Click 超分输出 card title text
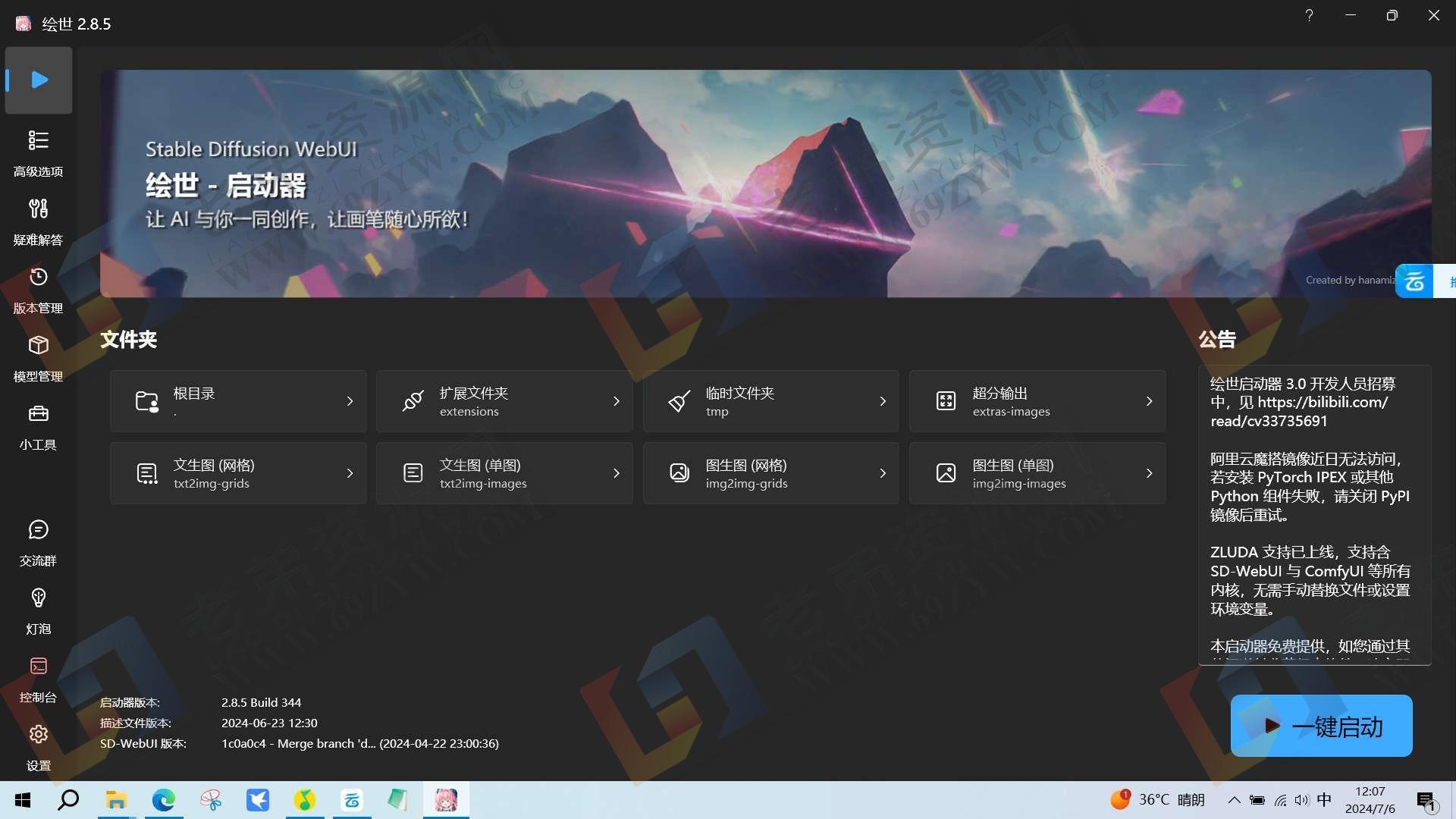Screen dimensions: 1456x819 tap(1000, 393)
